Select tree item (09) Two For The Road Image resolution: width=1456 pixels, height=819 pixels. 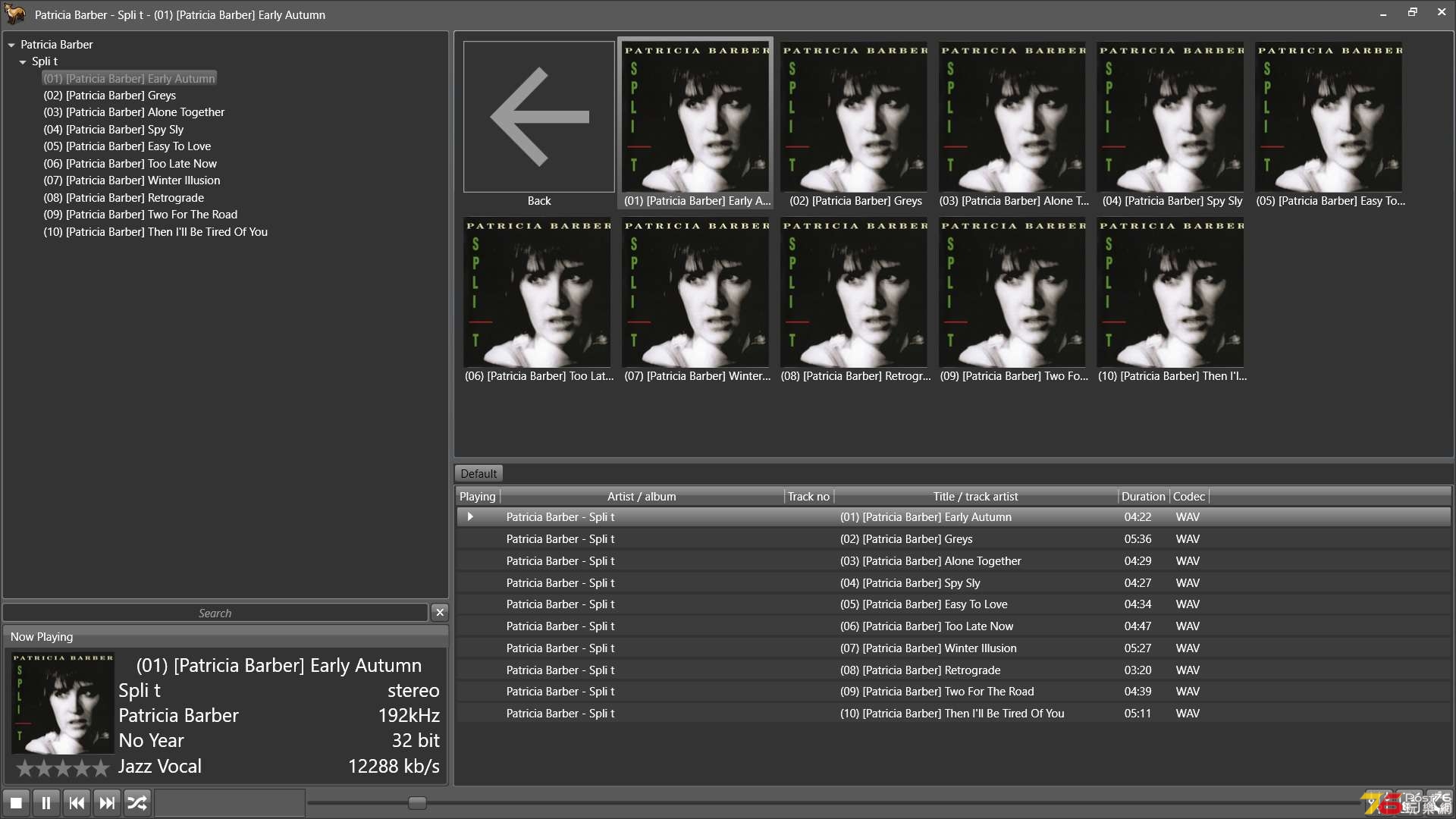click(x=140, y=215)
